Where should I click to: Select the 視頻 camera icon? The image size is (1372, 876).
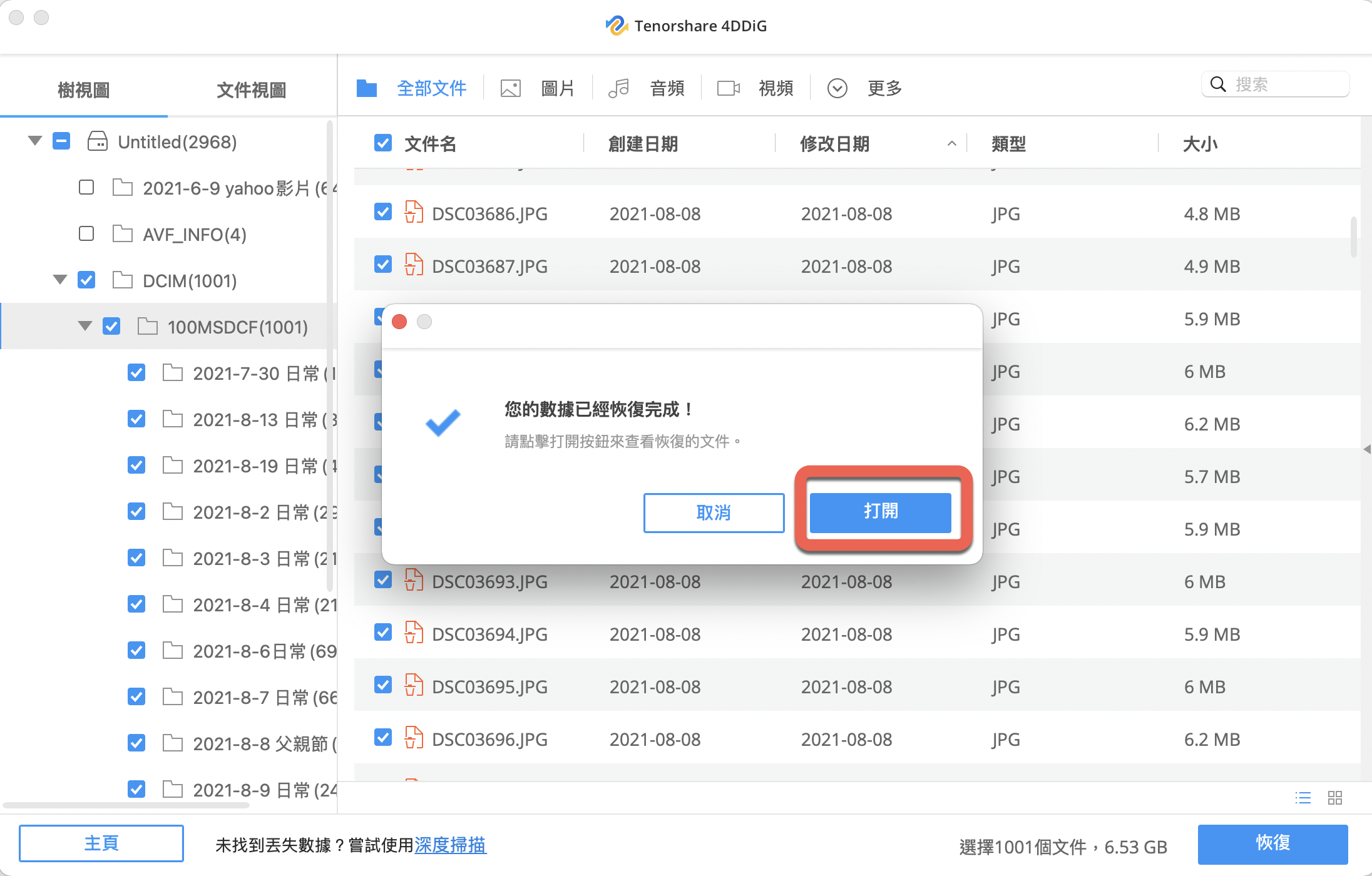(x=729, y=88)
